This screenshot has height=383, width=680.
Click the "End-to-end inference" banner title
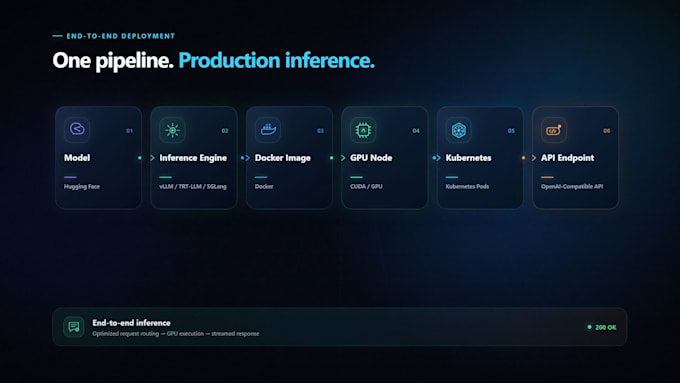point(131,323)
